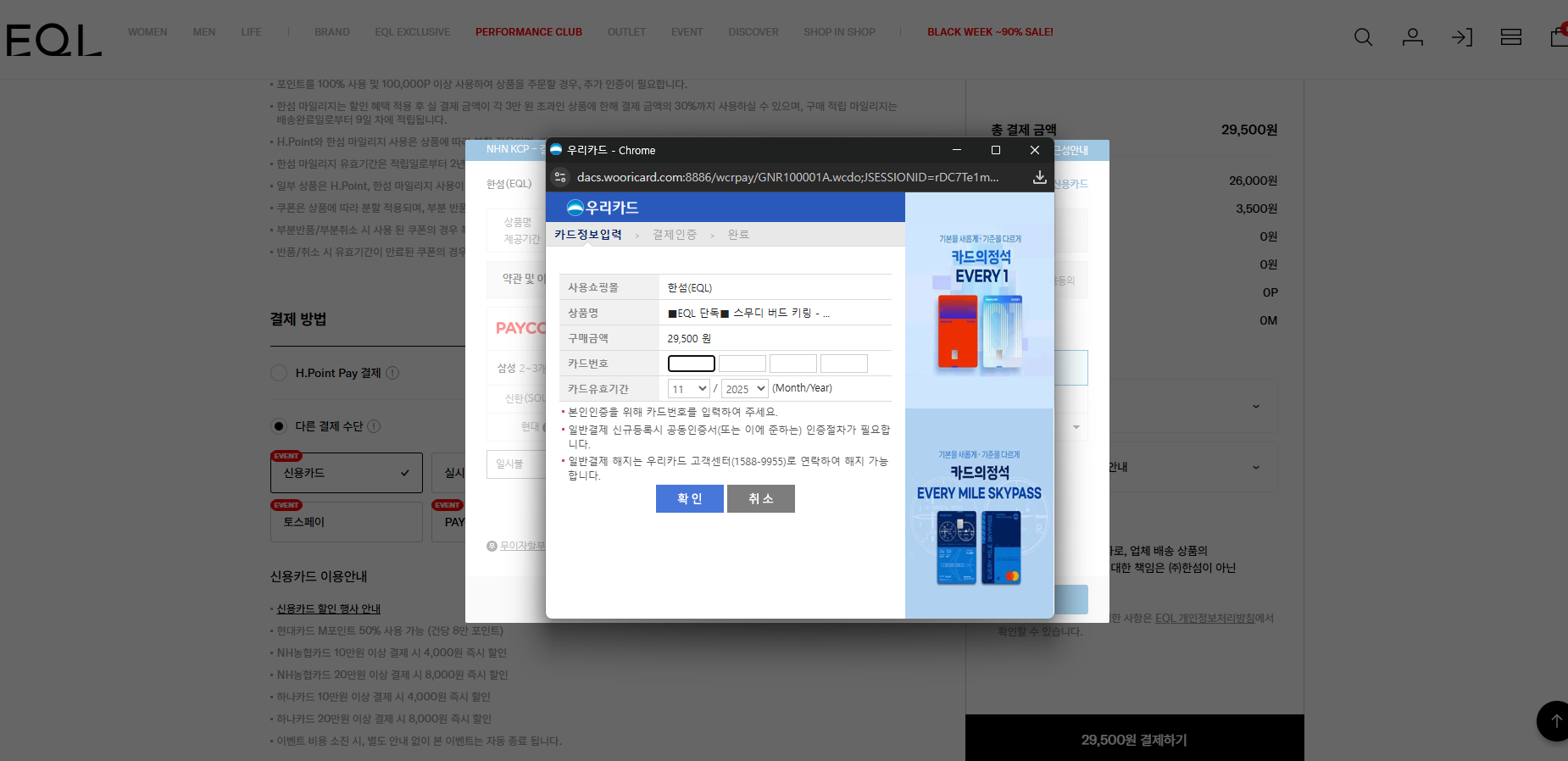Select the 신용카드 payment method button
This screenshot has height=761, width=1568.
(347, 473)
